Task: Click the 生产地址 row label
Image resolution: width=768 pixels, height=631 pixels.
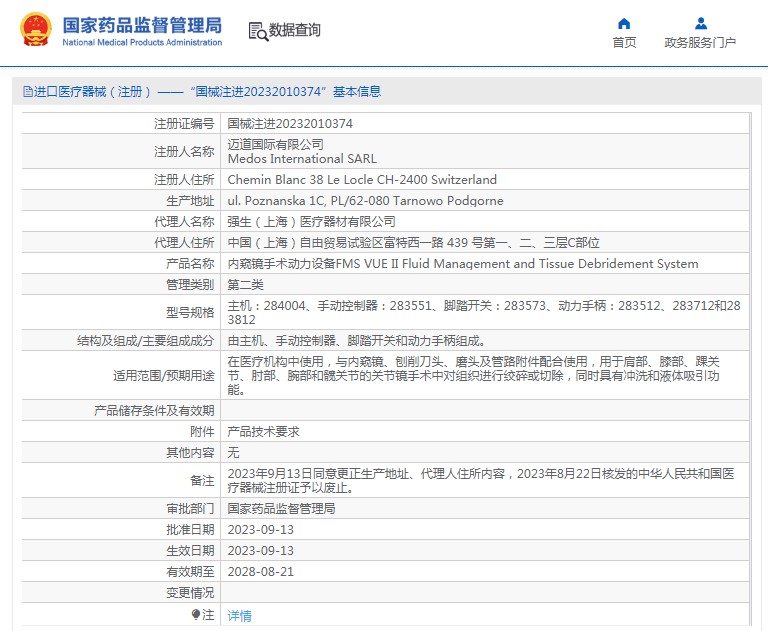Action: pos(190,201)
